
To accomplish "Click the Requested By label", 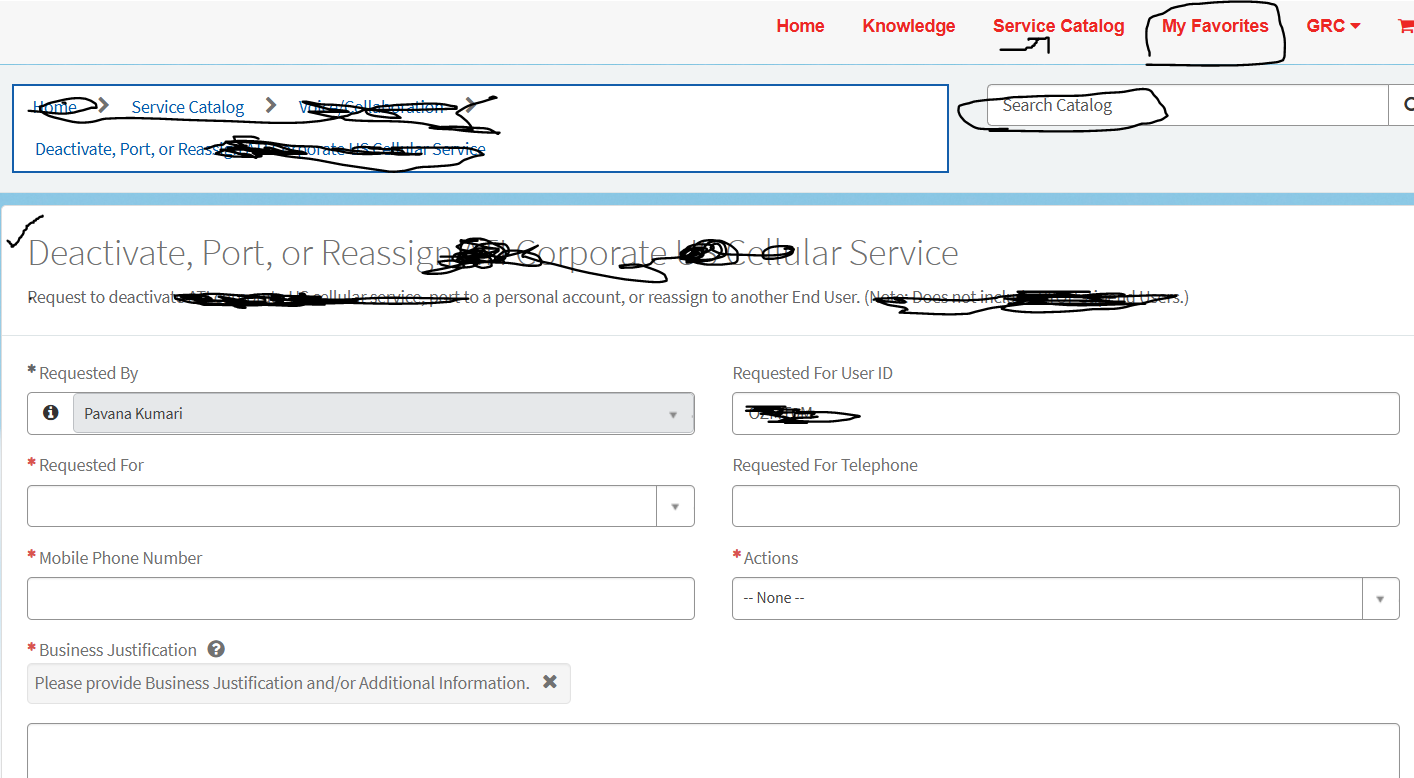I will [x=88, y=373].
